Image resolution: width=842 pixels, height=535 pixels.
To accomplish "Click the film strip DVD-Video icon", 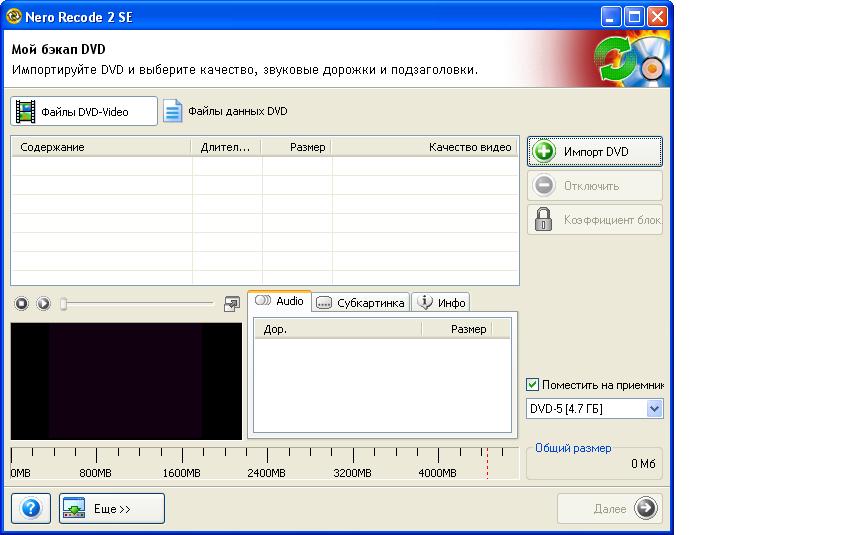I will tap(25, 111).
